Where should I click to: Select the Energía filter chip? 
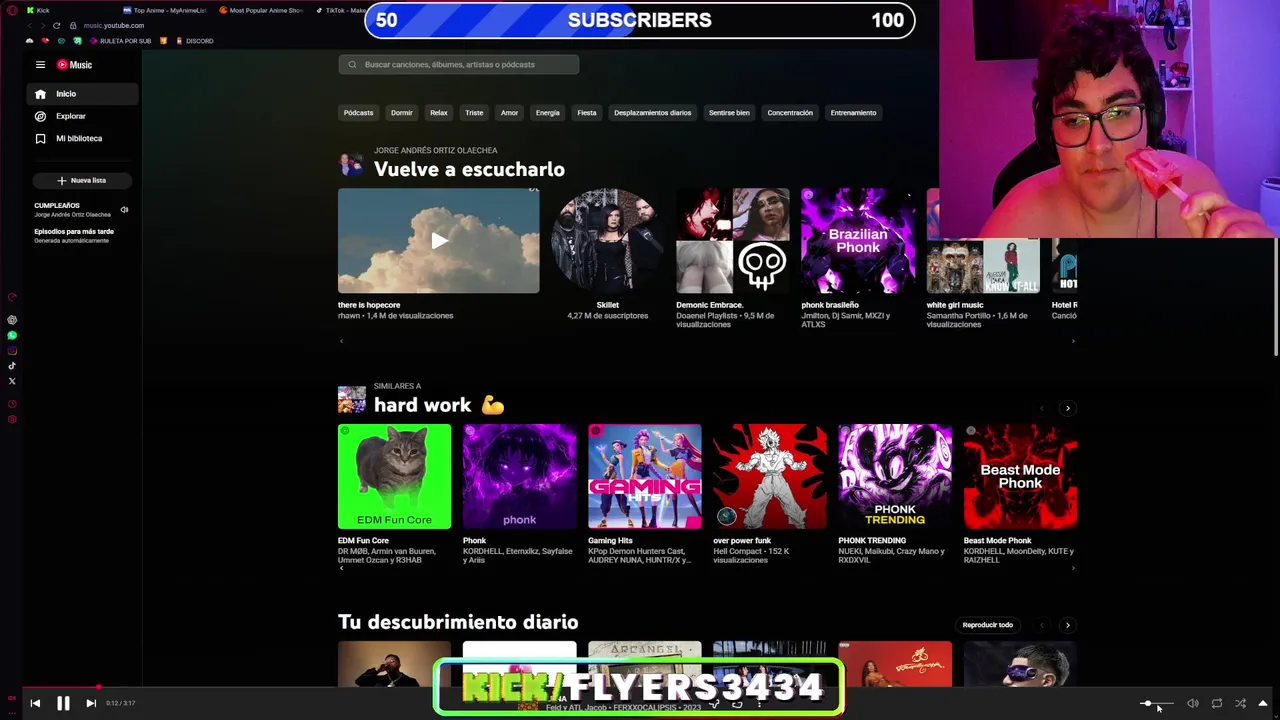point(547,113)
